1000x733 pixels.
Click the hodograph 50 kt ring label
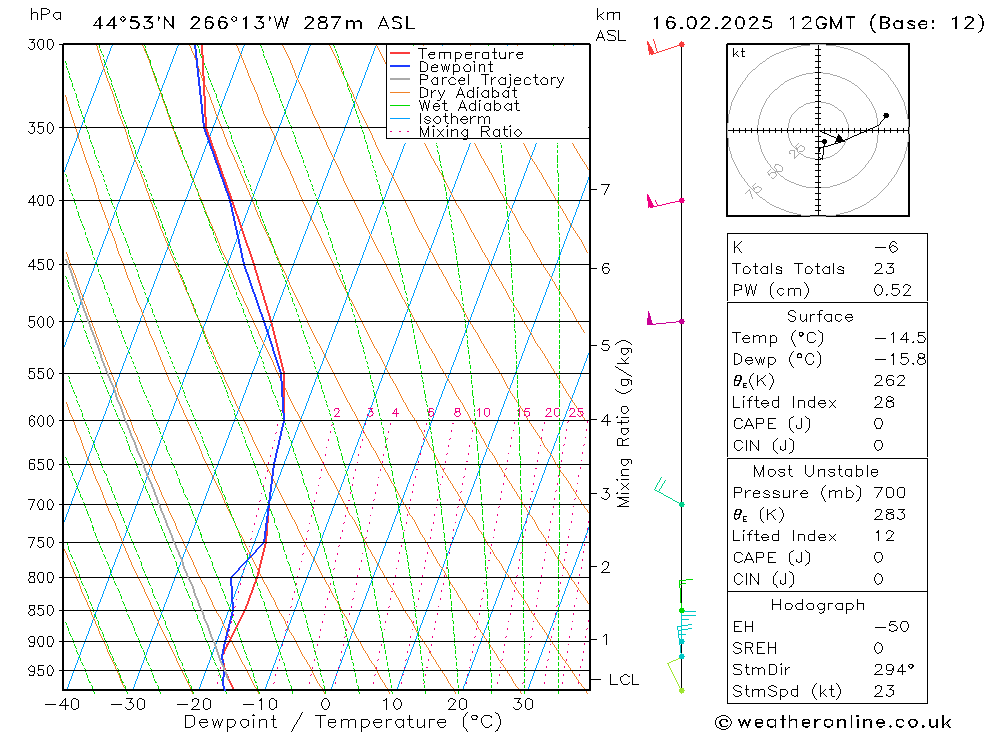tap(774, 171)
